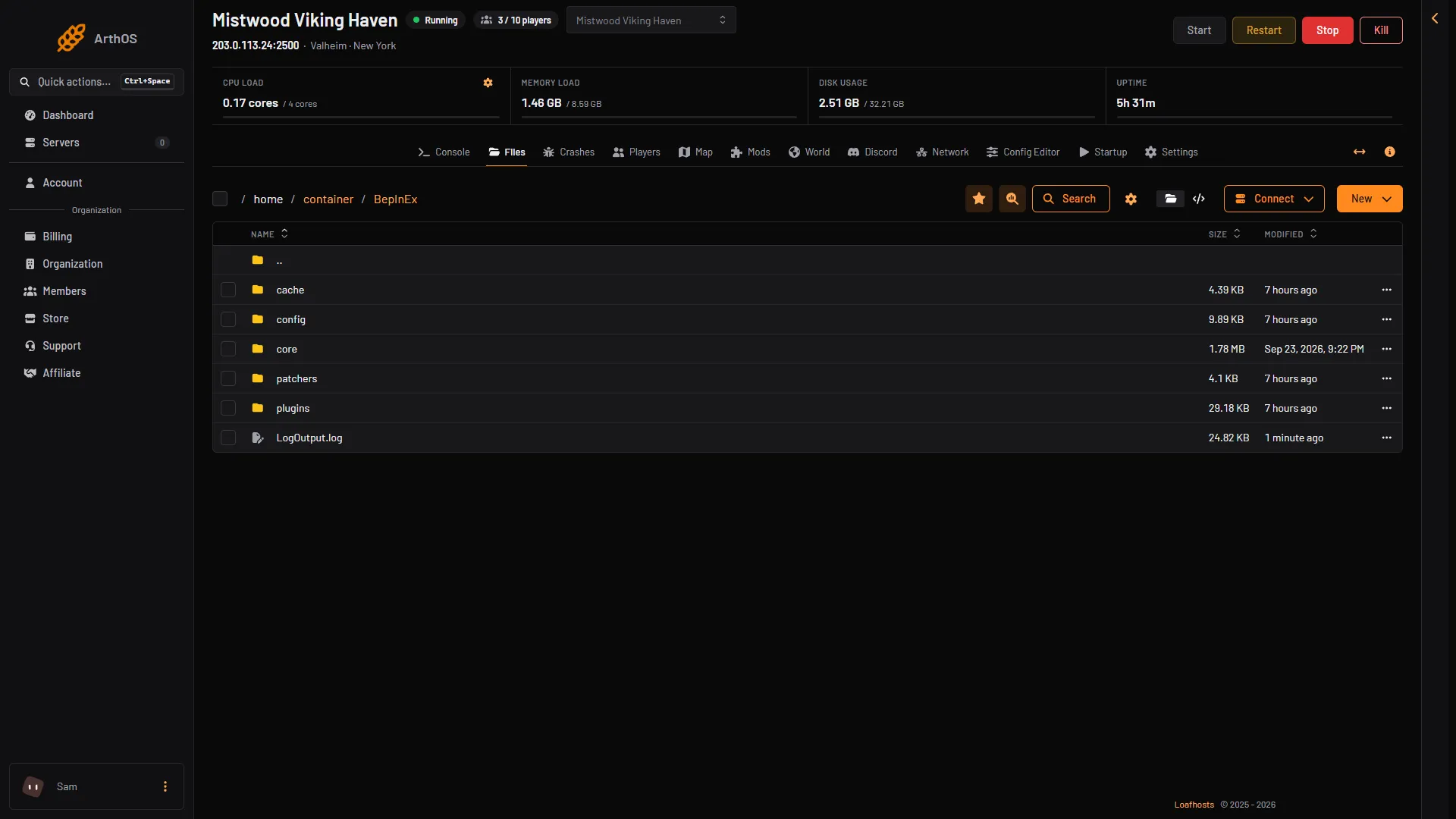Sort files by Size column
Screen dimensions: 1456x819
tap(1224, 234)
